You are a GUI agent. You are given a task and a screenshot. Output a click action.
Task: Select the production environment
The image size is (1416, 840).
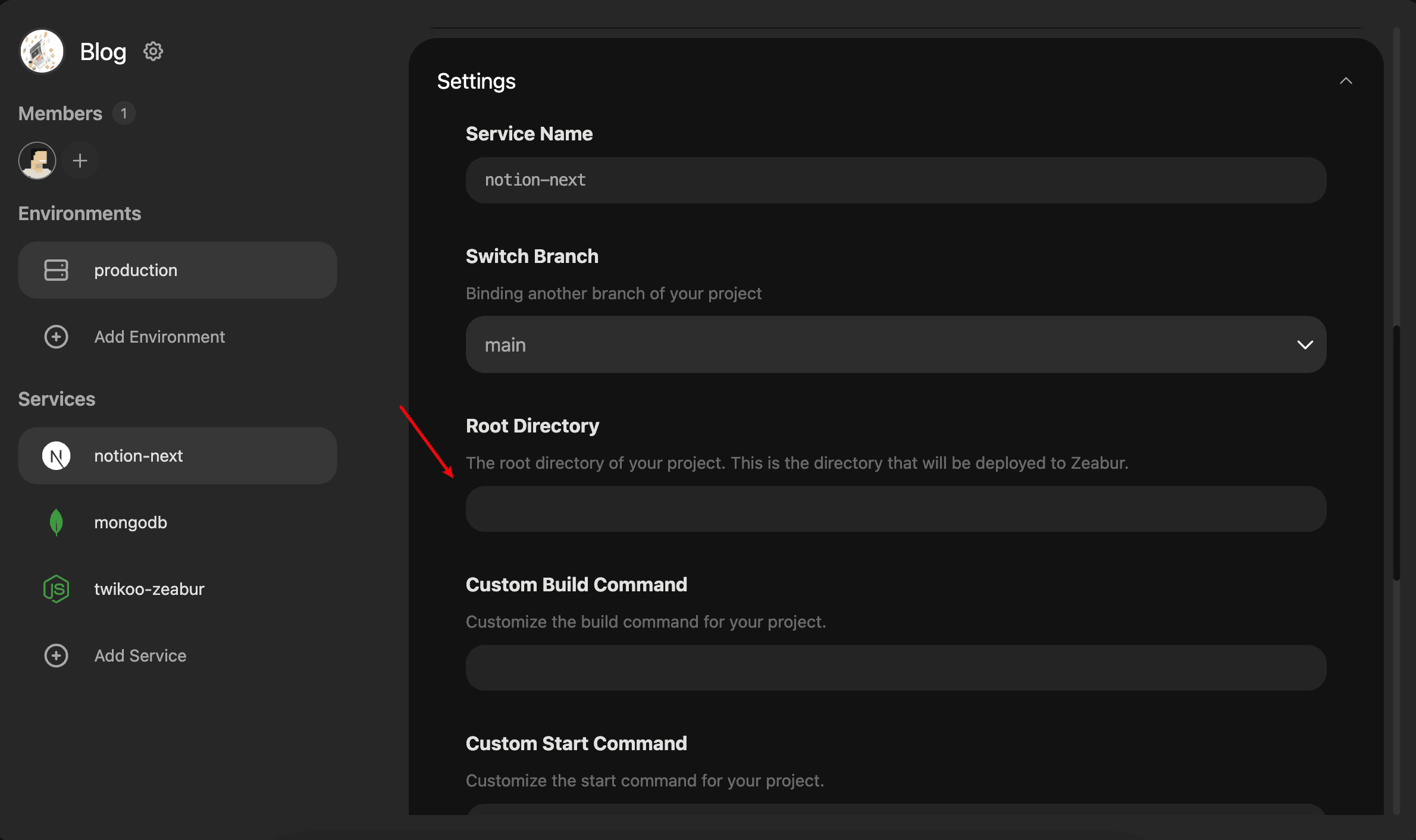[177, 270]
